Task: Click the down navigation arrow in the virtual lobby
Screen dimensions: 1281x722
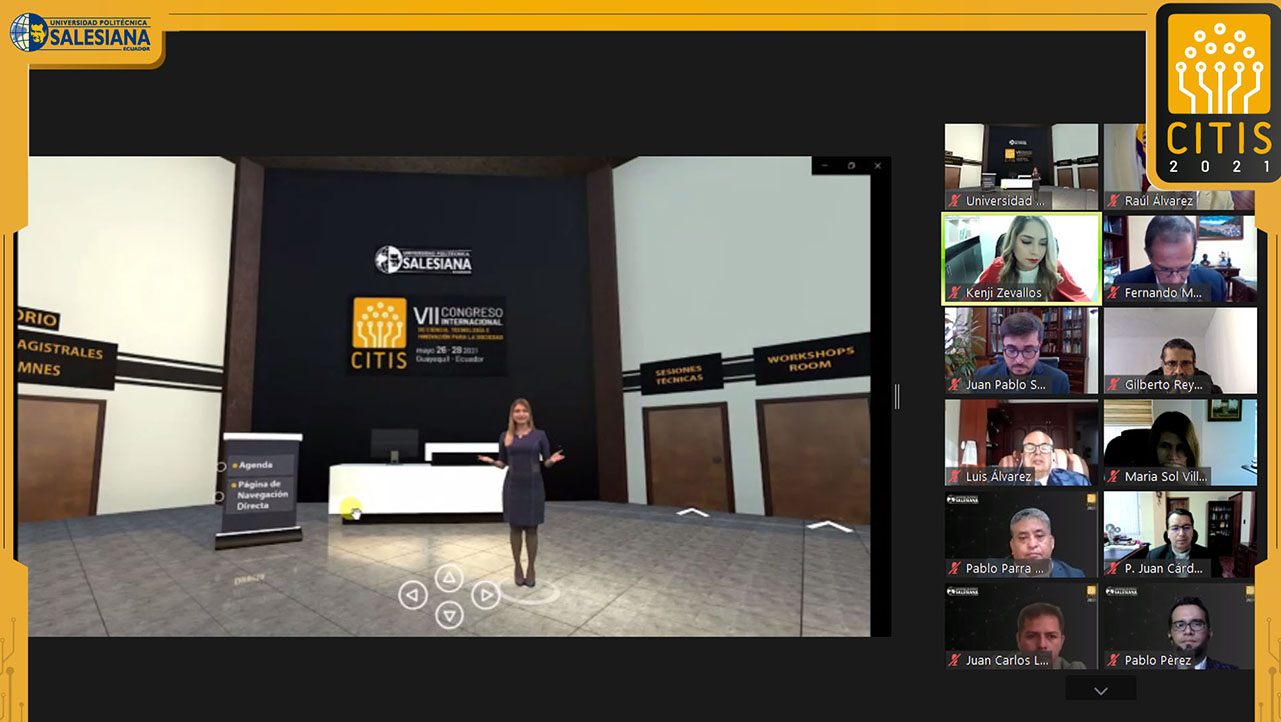Action: tap(449, 615)
